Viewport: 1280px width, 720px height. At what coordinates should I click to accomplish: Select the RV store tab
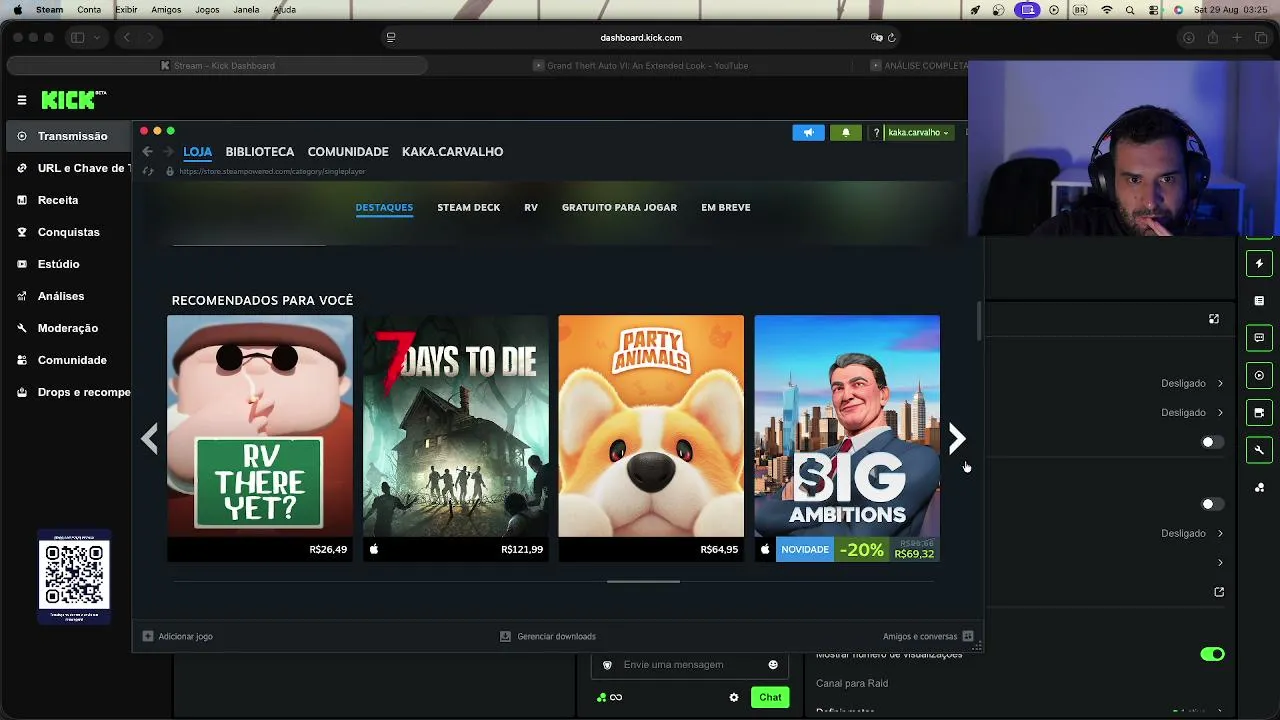(531, 208)
